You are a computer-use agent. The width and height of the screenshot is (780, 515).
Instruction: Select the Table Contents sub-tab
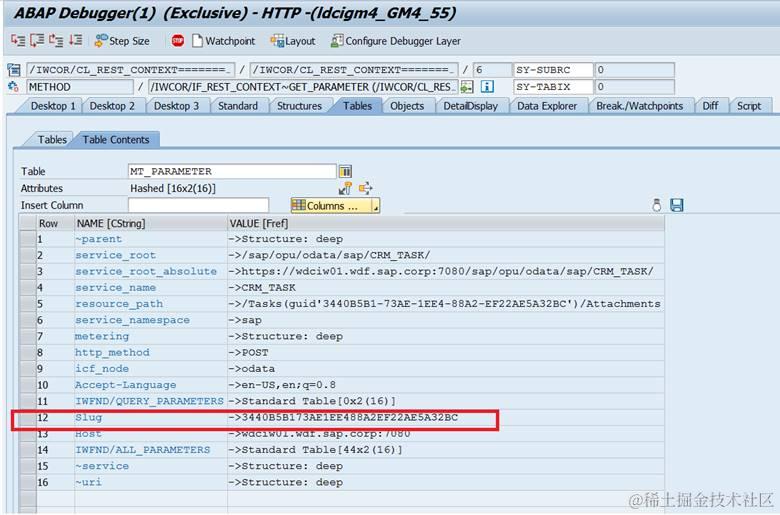116,140
